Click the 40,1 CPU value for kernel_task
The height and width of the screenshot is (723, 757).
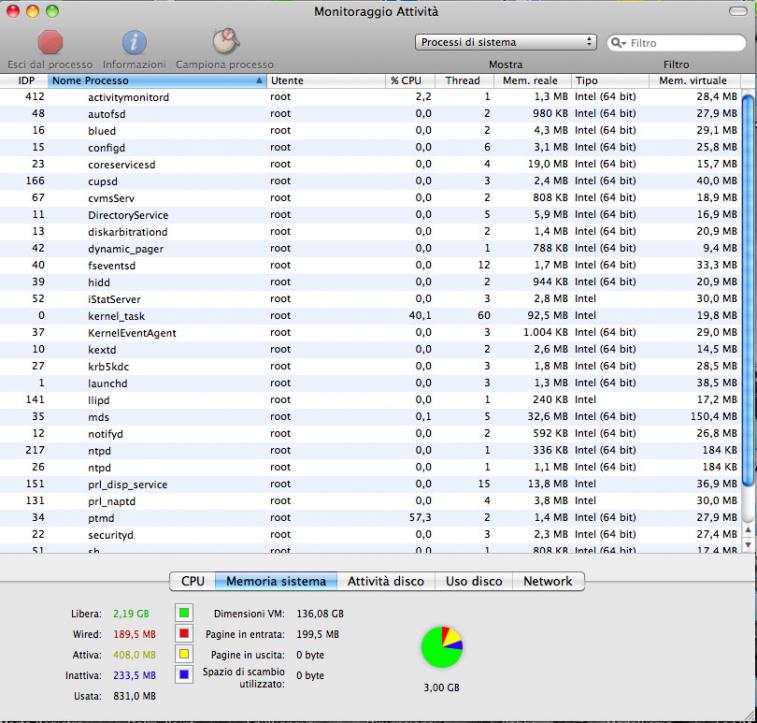coord(420,316)
